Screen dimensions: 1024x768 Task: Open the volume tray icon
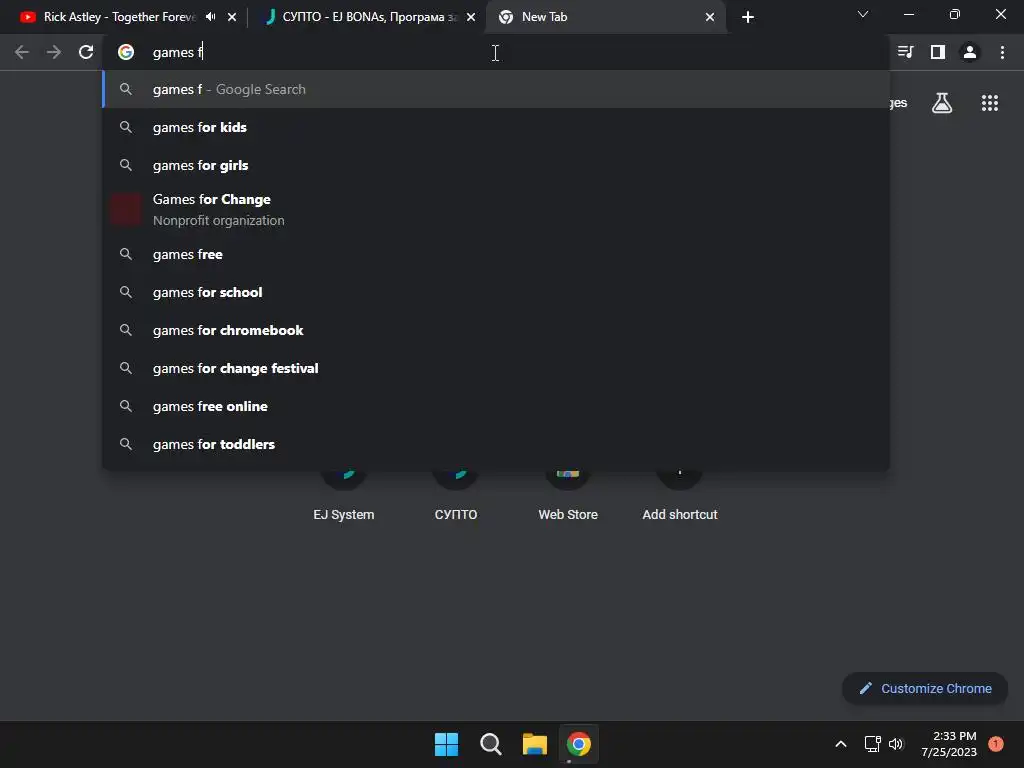896,744
